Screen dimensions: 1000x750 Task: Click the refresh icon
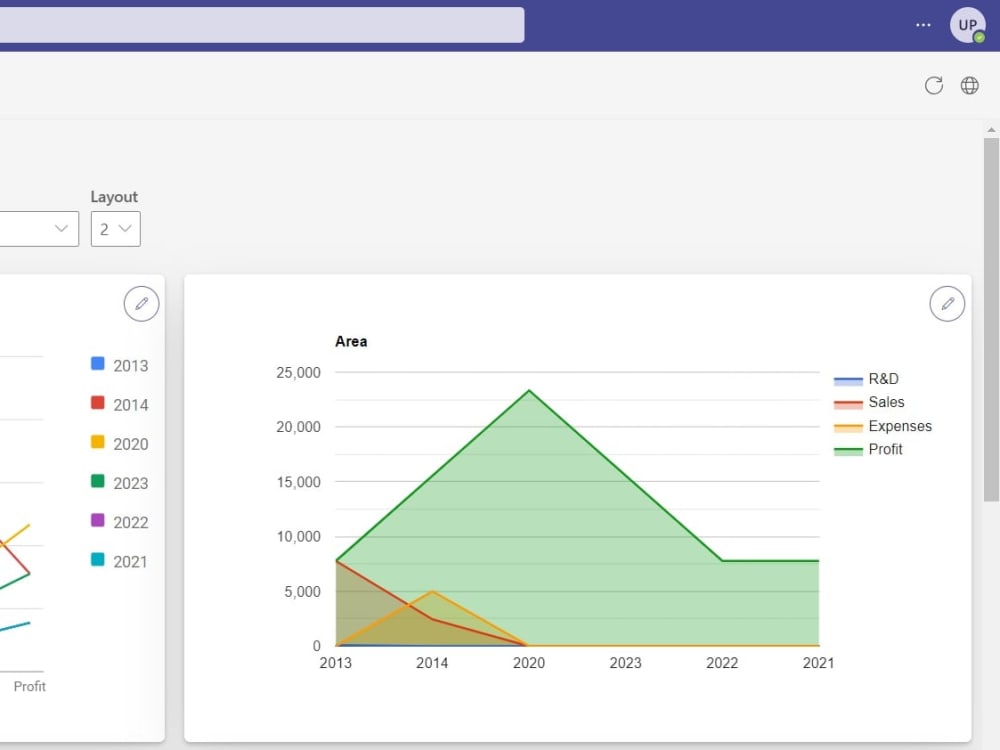click(x=934, y=85)
